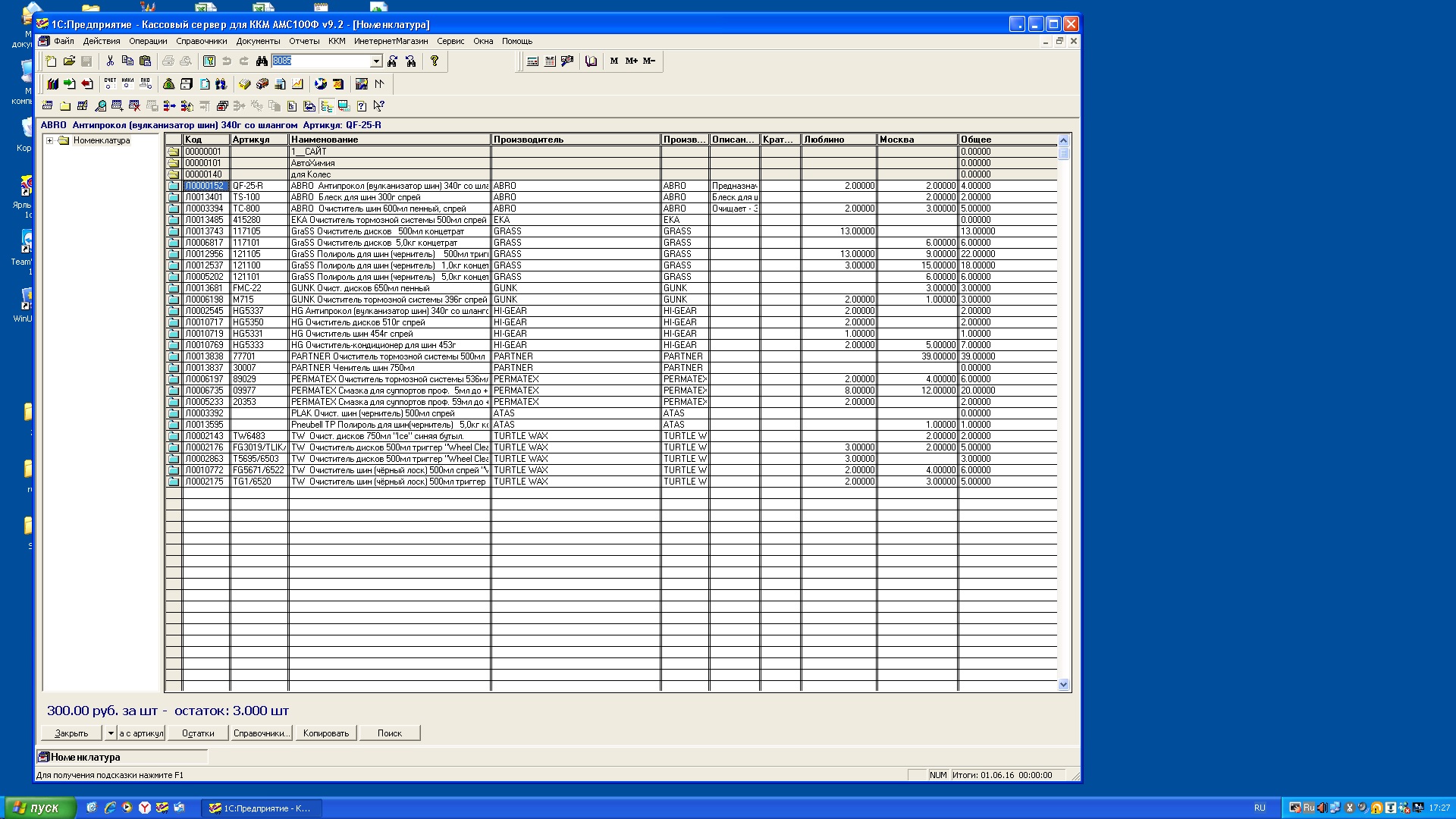
Task: Open the Справочники menu
Action: (x=201, y=41)
